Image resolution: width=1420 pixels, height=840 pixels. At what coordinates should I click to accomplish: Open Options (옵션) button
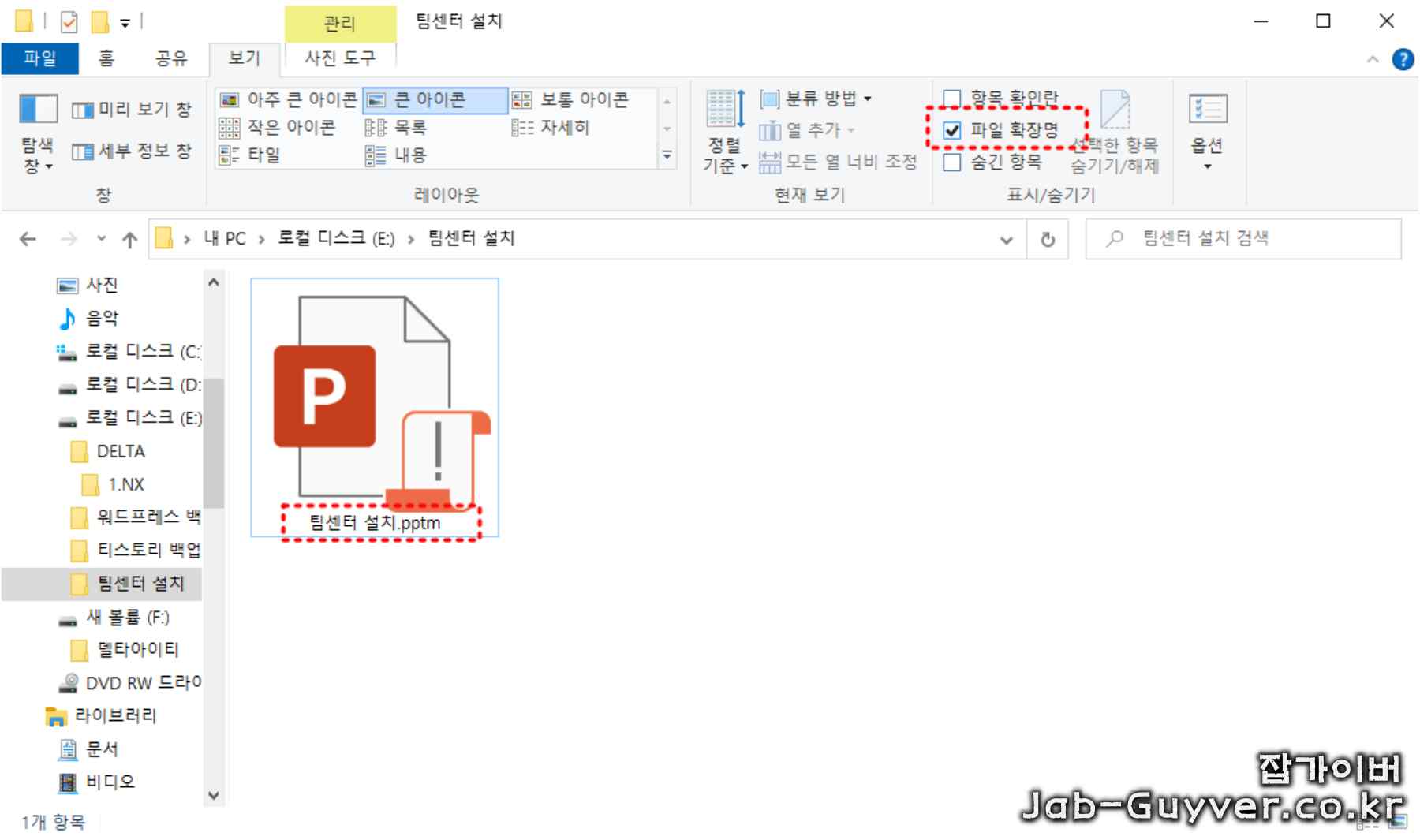click(1207, 133)
